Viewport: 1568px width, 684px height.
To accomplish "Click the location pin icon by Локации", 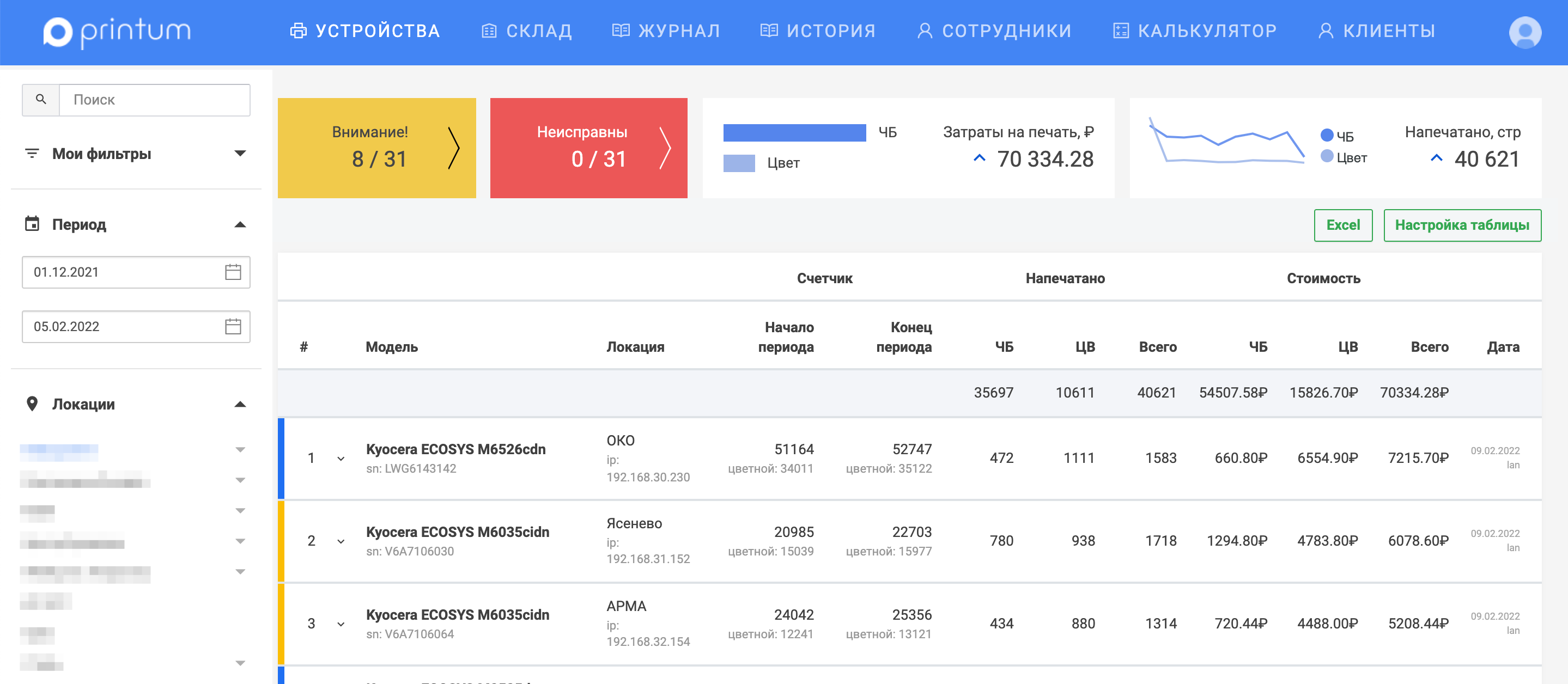I will coord(32,404).
